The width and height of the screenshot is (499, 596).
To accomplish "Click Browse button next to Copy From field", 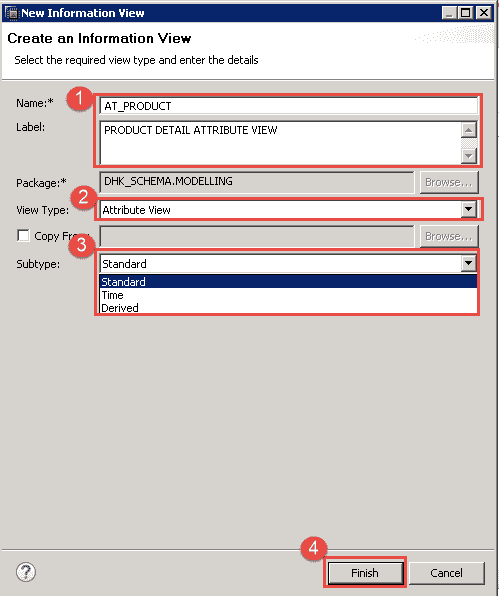I will point(449,236).
